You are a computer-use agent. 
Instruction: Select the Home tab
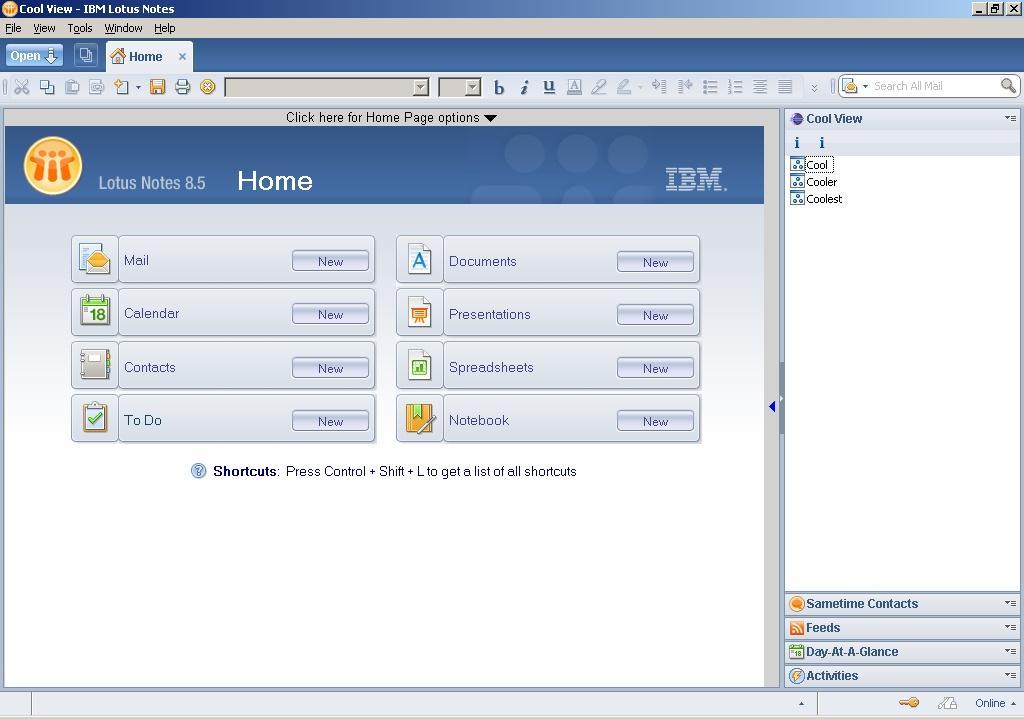145,57
